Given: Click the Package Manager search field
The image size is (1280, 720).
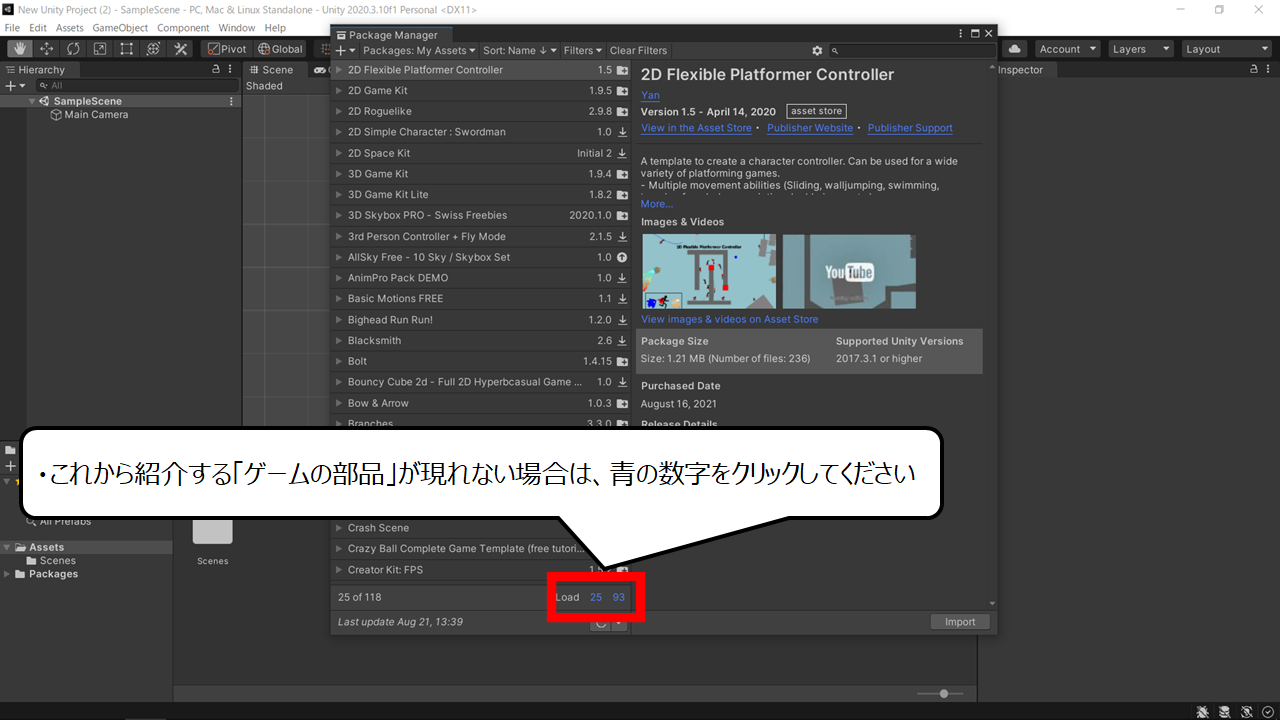Looking at the screenshot, I should [913, 50].
